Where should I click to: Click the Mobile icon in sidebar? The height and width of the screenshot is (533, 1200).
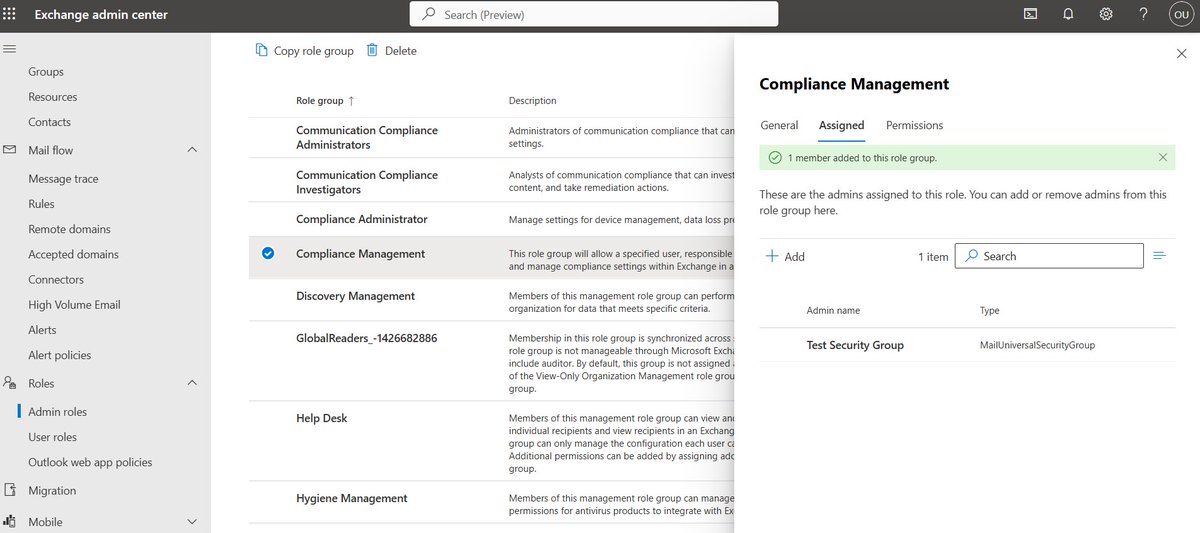pyautogui.click(x=10, y=521)
